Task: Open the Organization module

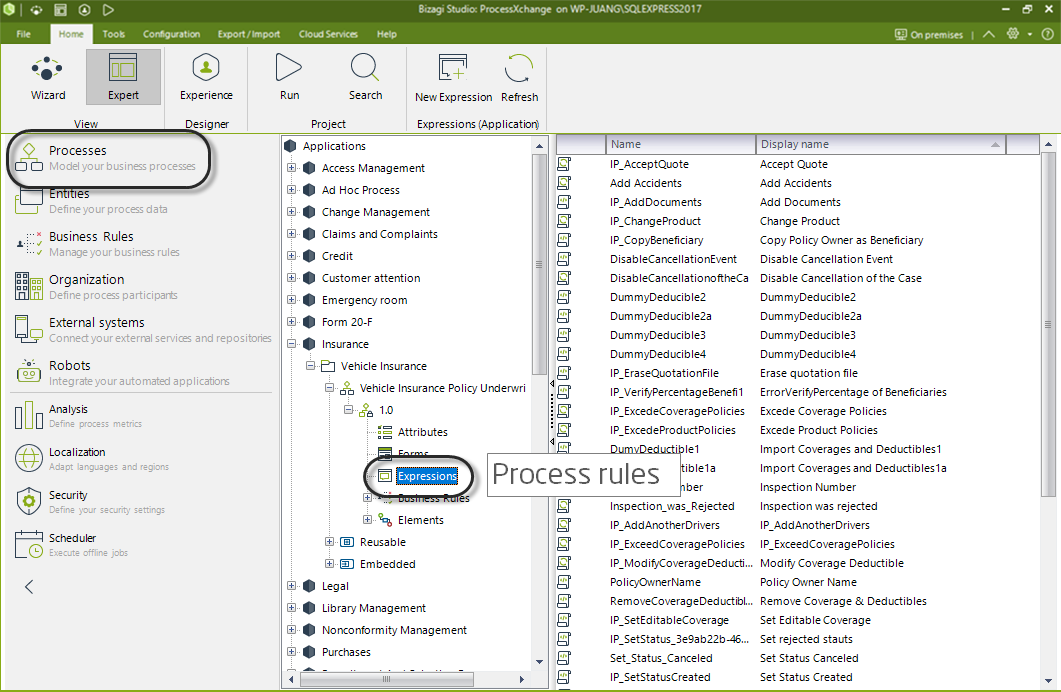Action: pyautogui.click(x=95, y=286)
